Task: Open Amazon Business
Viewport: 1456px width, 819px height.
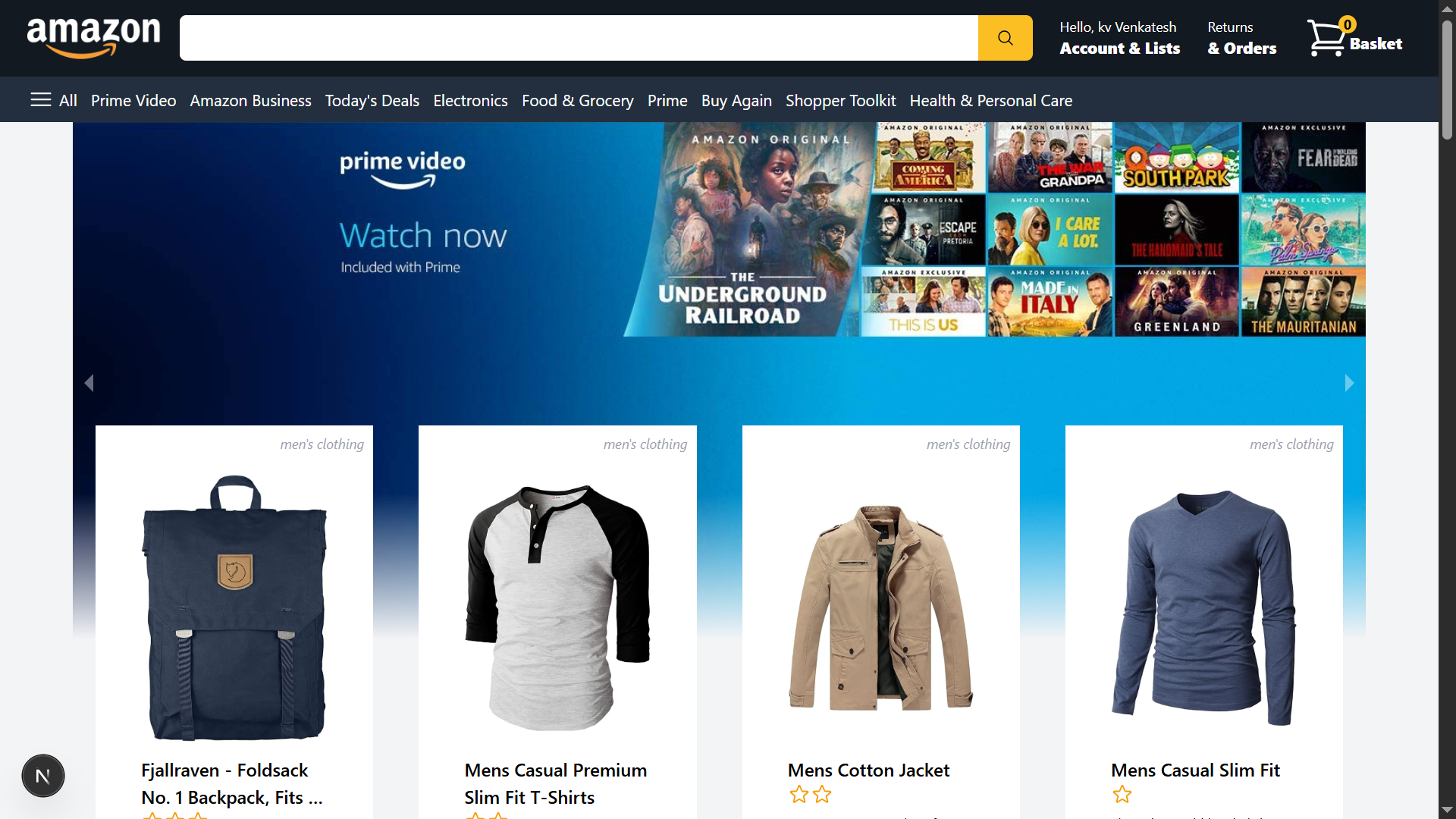Action: [250, 100]
